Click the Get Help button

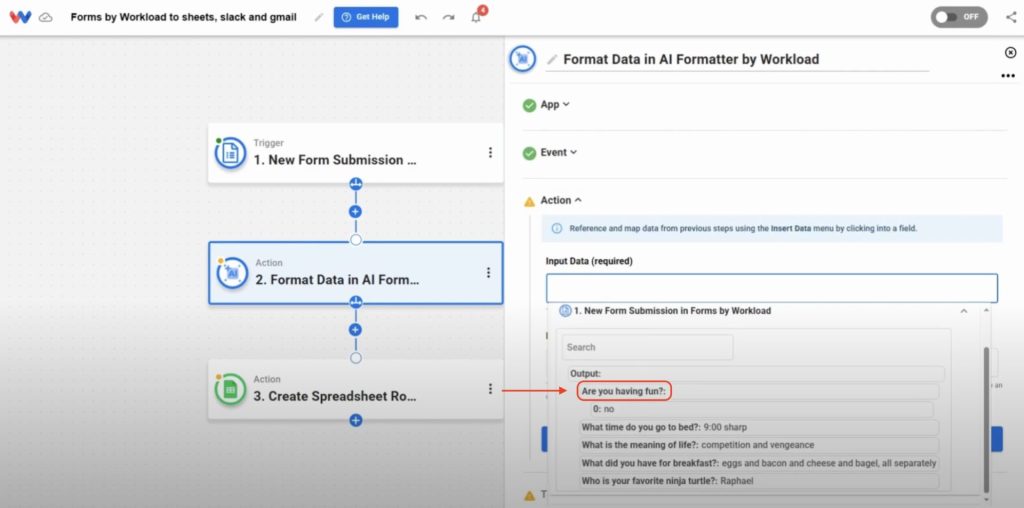click(366, 17)
